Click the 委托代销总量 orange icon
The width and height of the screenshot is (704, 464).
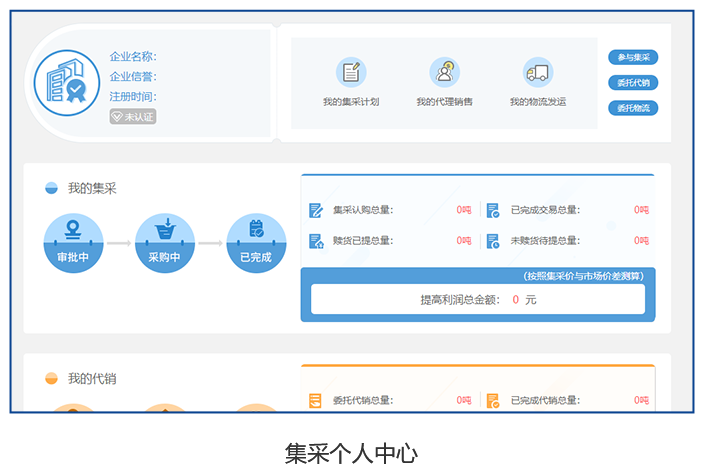pos(316,401)
